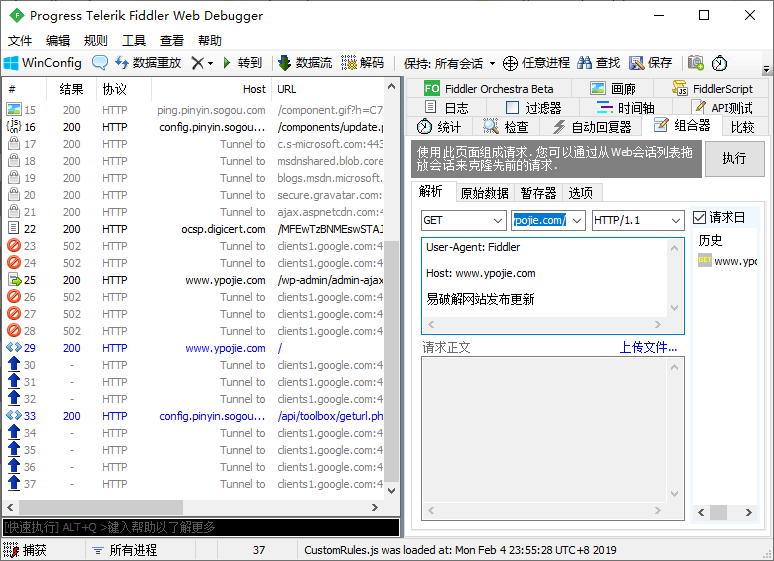Click the Any Process (任意进程) crosshair icon

click(510, 62)
